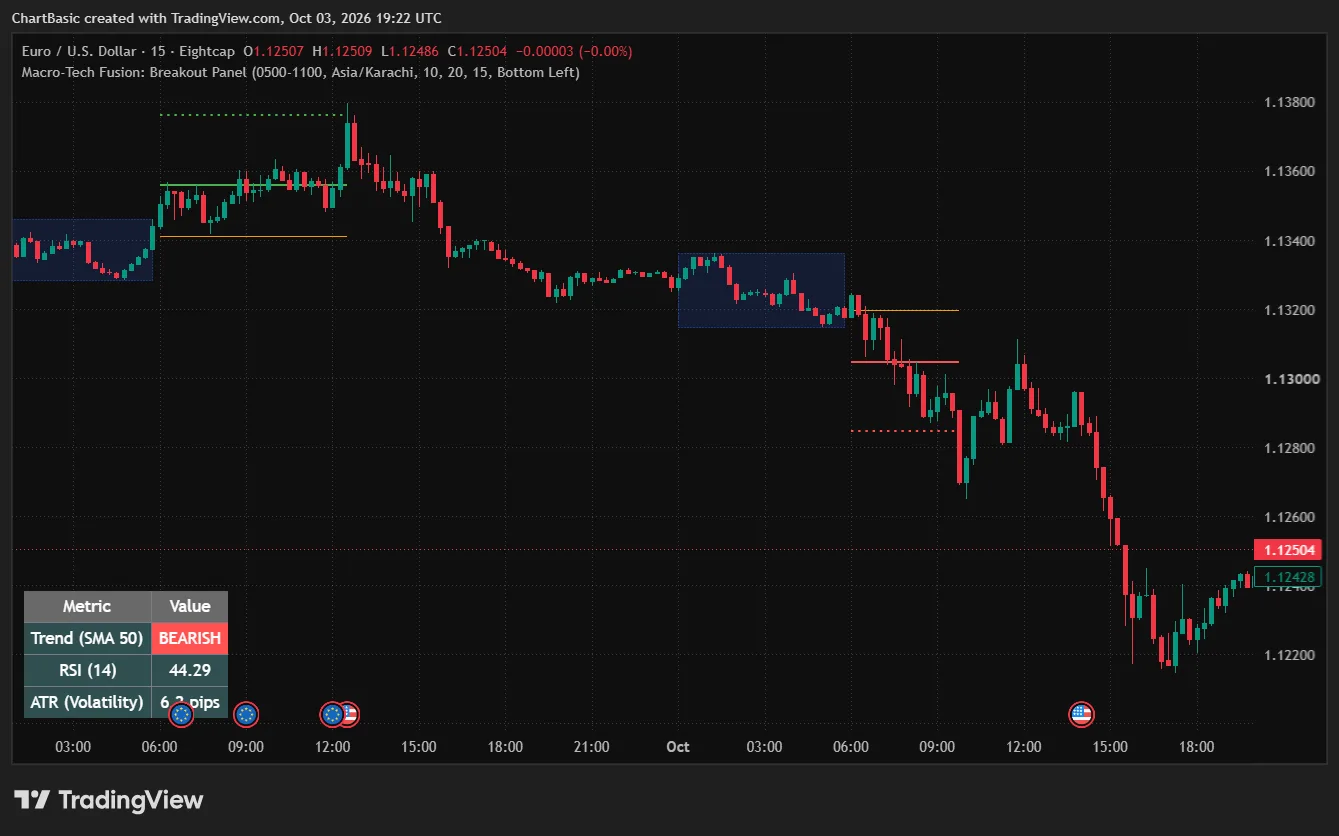1339x836 pixels.
Task: Click the Value header cell in the panel
Action: tap(190, 606)
